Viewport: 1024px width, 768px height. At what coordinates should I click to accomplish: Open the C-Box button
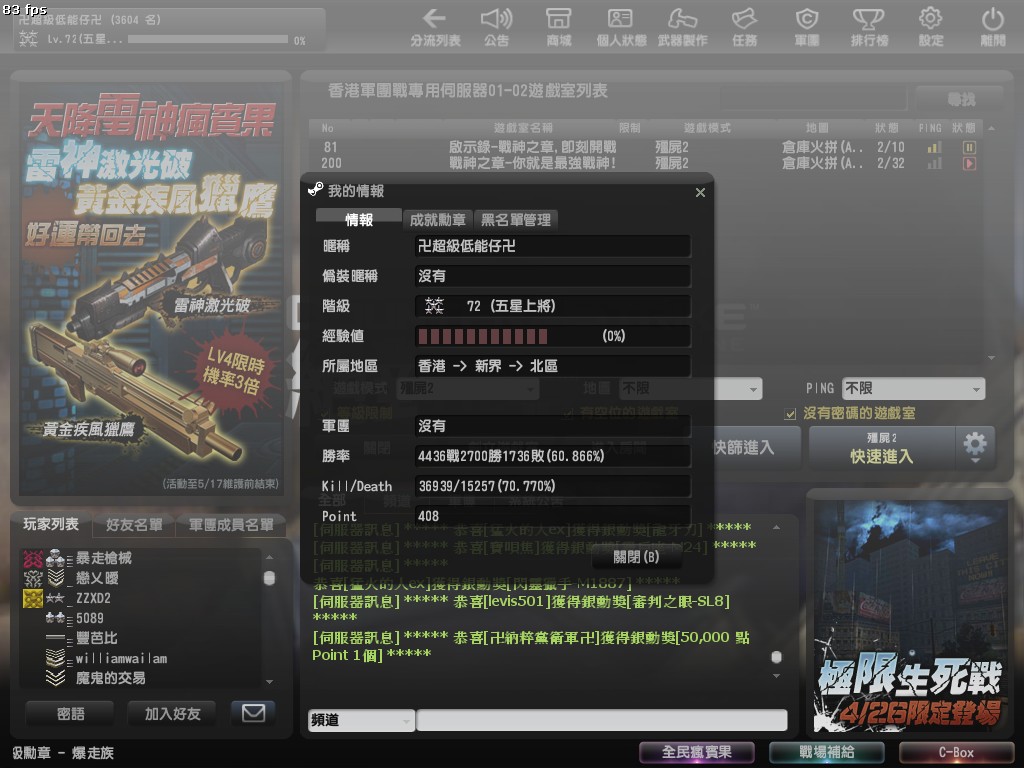tap(956, 752)
